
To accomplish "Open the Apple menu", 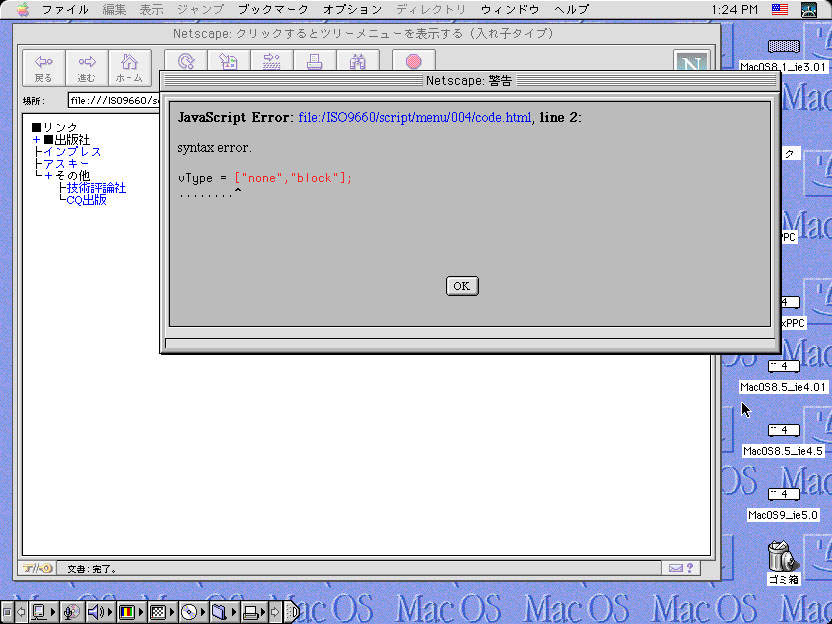I will point(23,10).
